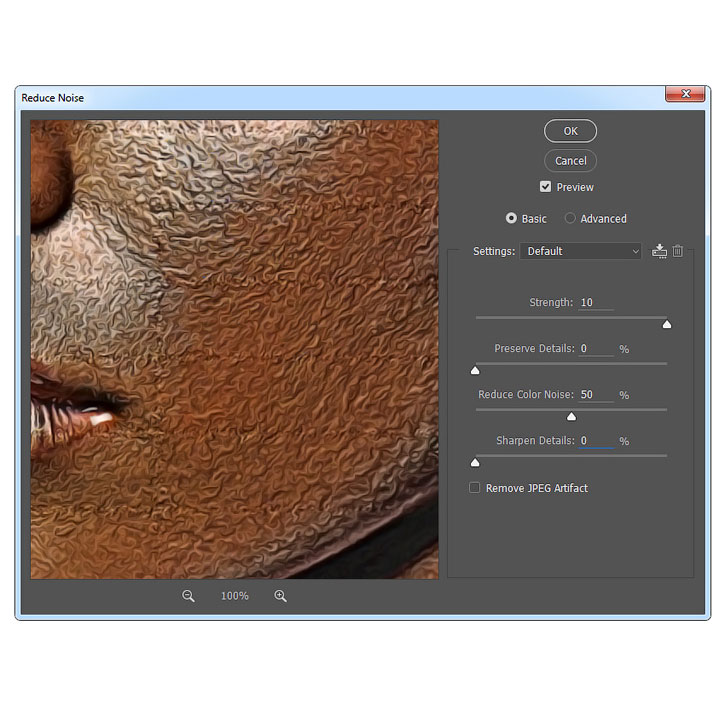Click the Reduce Color Noise label
Screen dimensions: 725x706
pos(526,394)
